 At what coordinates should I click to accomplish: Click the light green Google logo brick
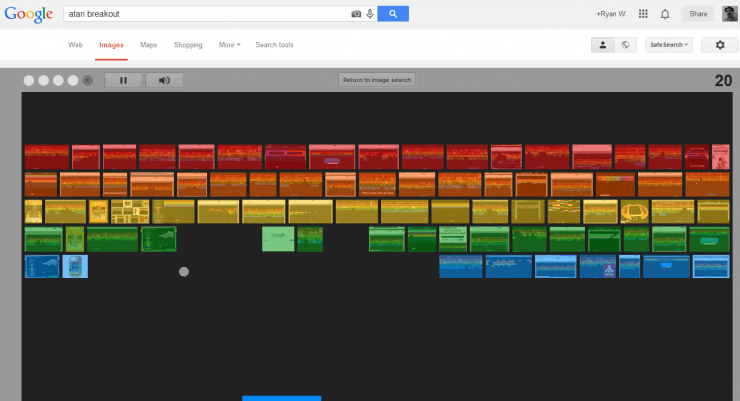coord(278,239)
